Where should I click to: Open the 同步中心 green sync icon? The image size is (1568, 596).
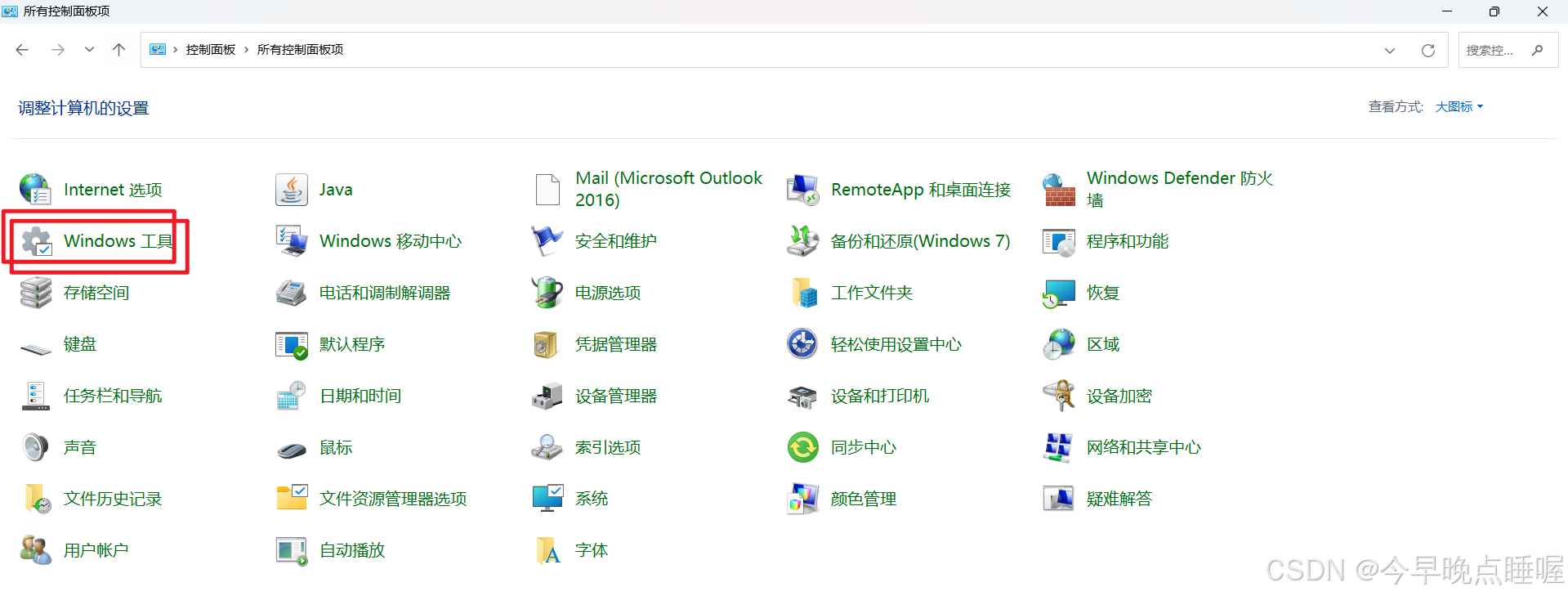coord(802,446)
